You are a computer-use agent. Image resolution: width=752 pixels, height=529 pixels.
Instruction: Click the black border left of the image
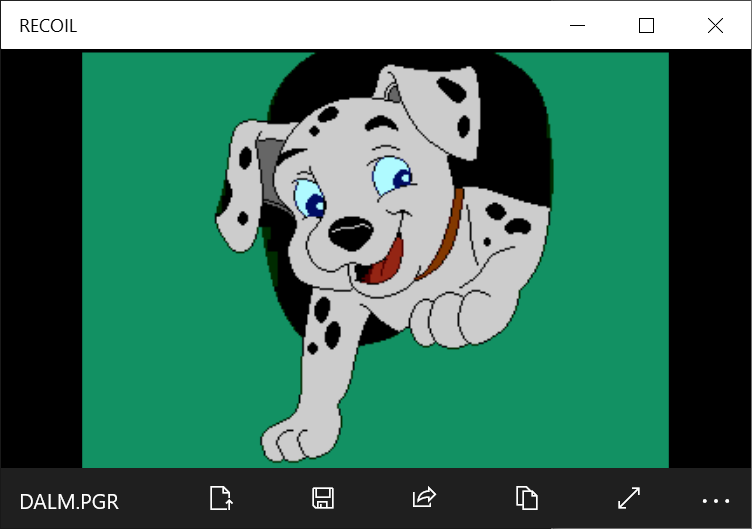[x=40, y=260]
